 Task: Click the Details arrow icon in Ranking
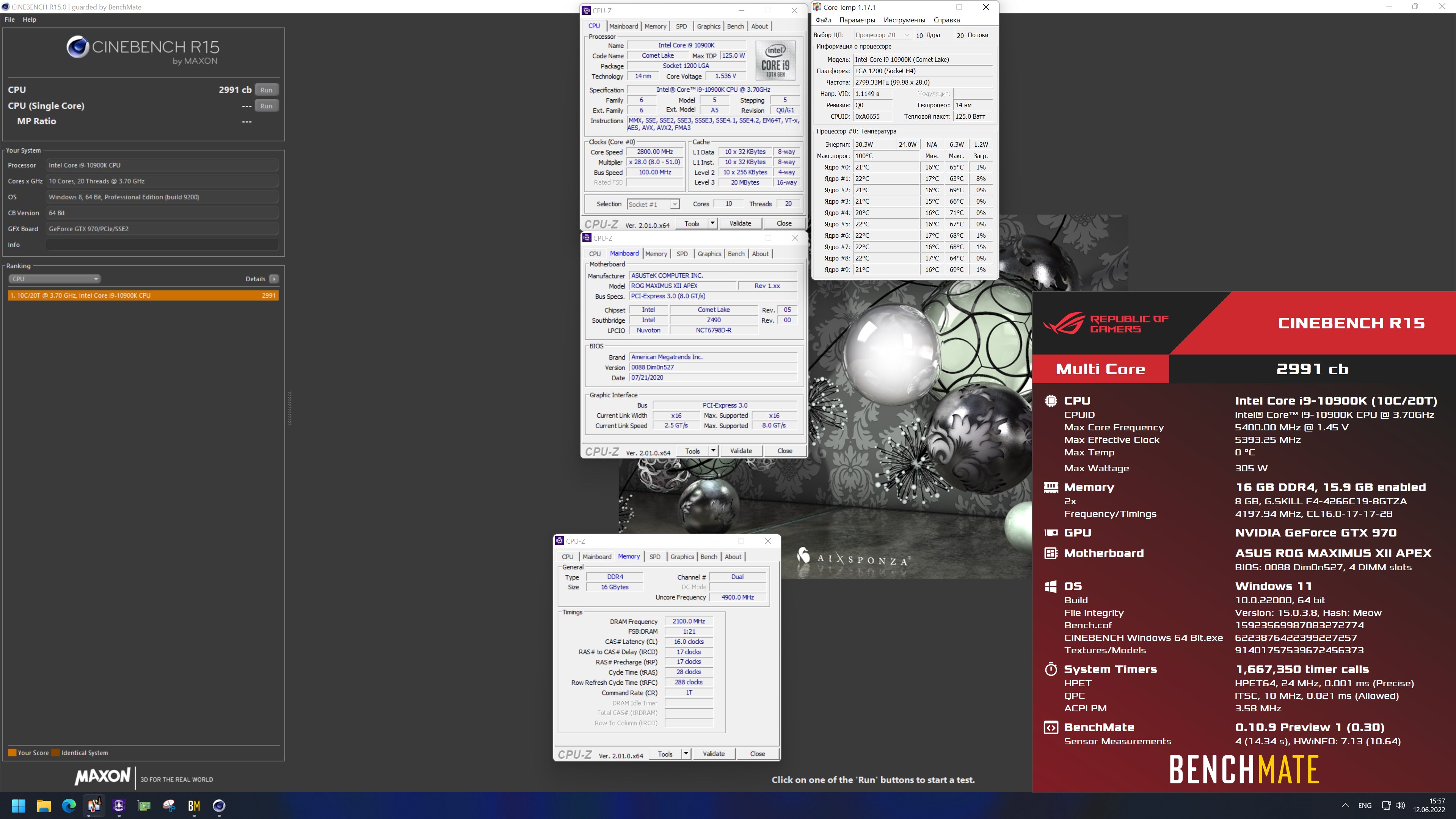point(274,279)
